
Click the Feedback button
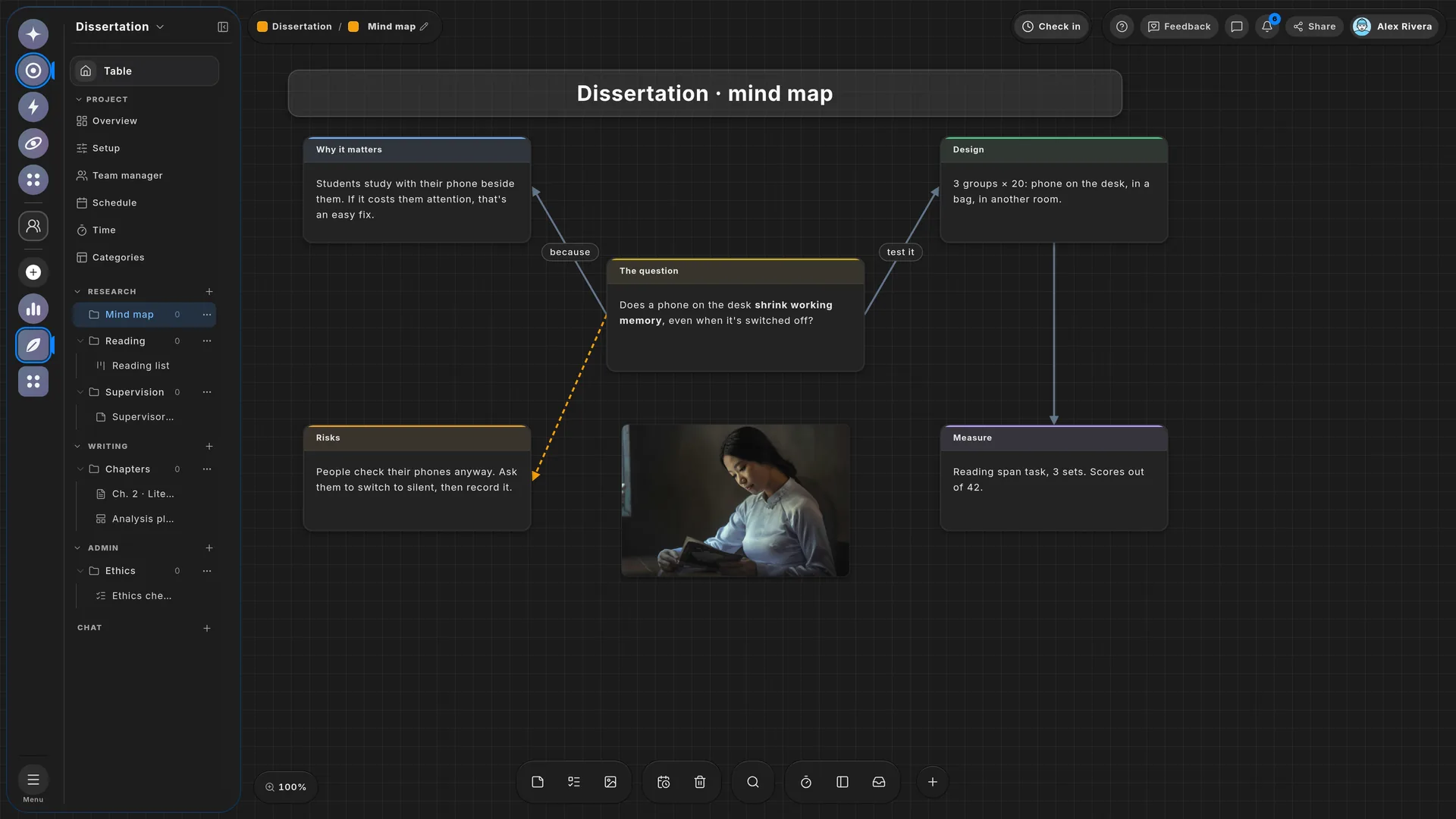click(1179, 27)
